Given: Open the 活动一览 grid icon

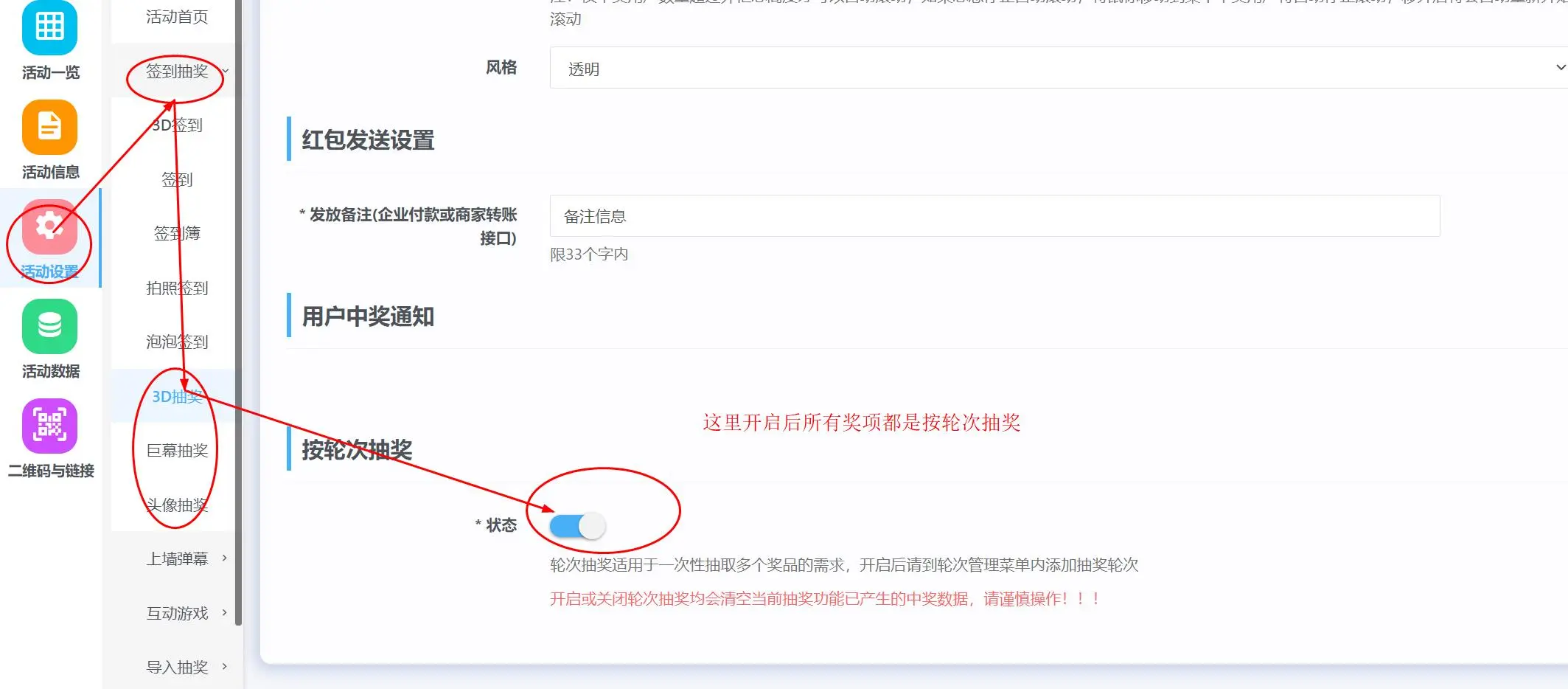Looking at the screenshot, I should pyautogui.click(x=49, y=28).
